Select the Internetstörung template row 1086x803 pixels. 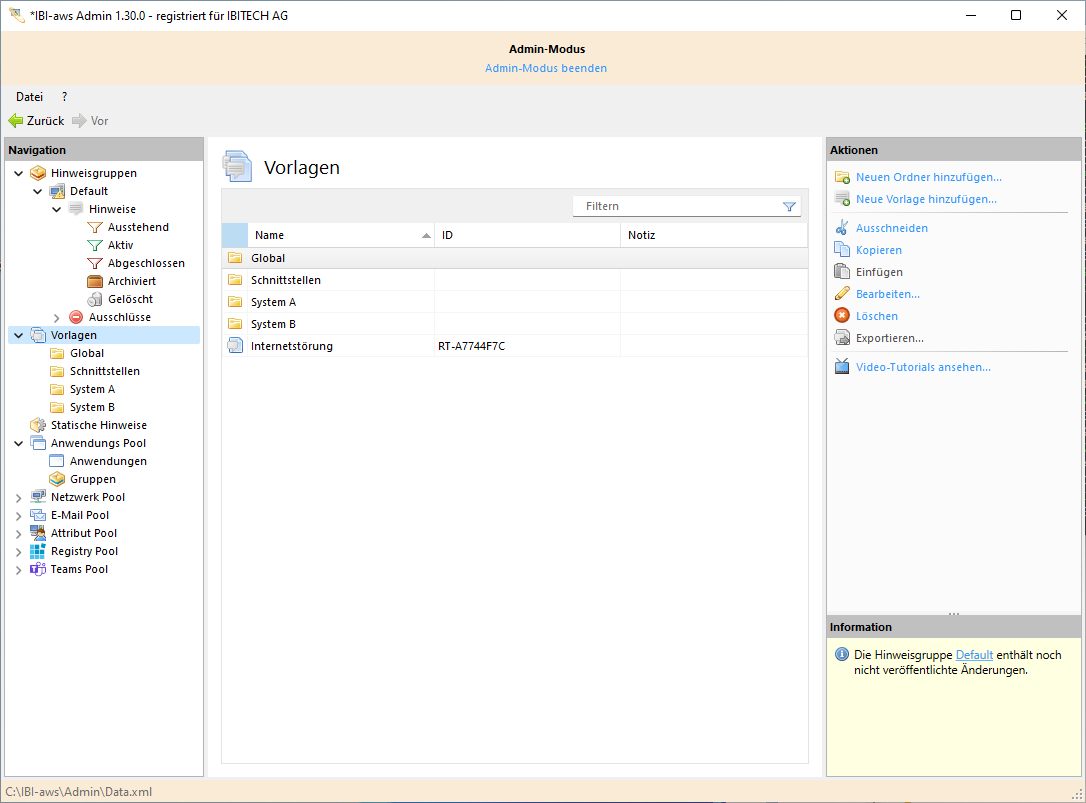pyautogui.click(x=292, y=346)
